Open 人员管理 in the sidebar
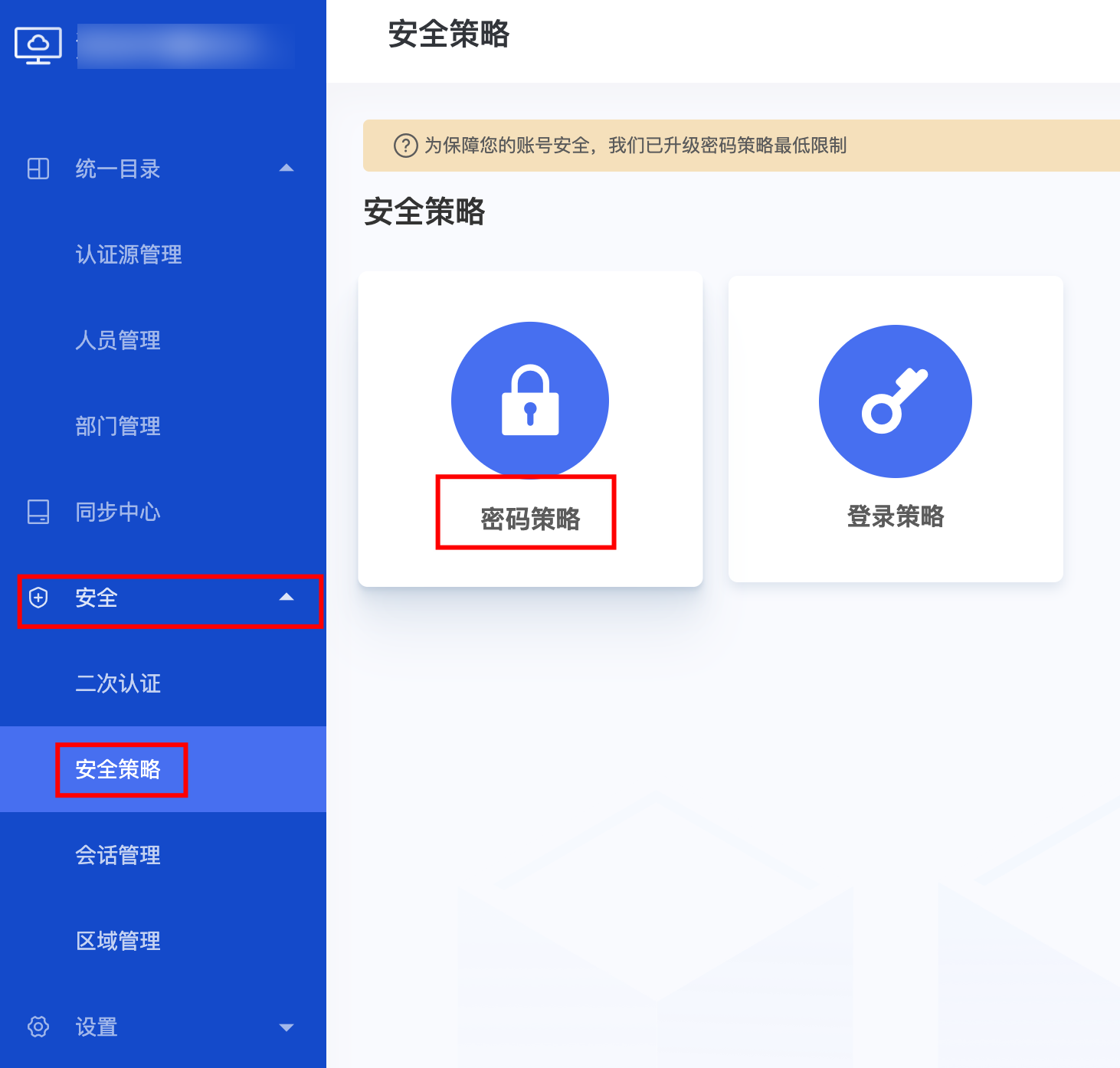 click(118, 340)
